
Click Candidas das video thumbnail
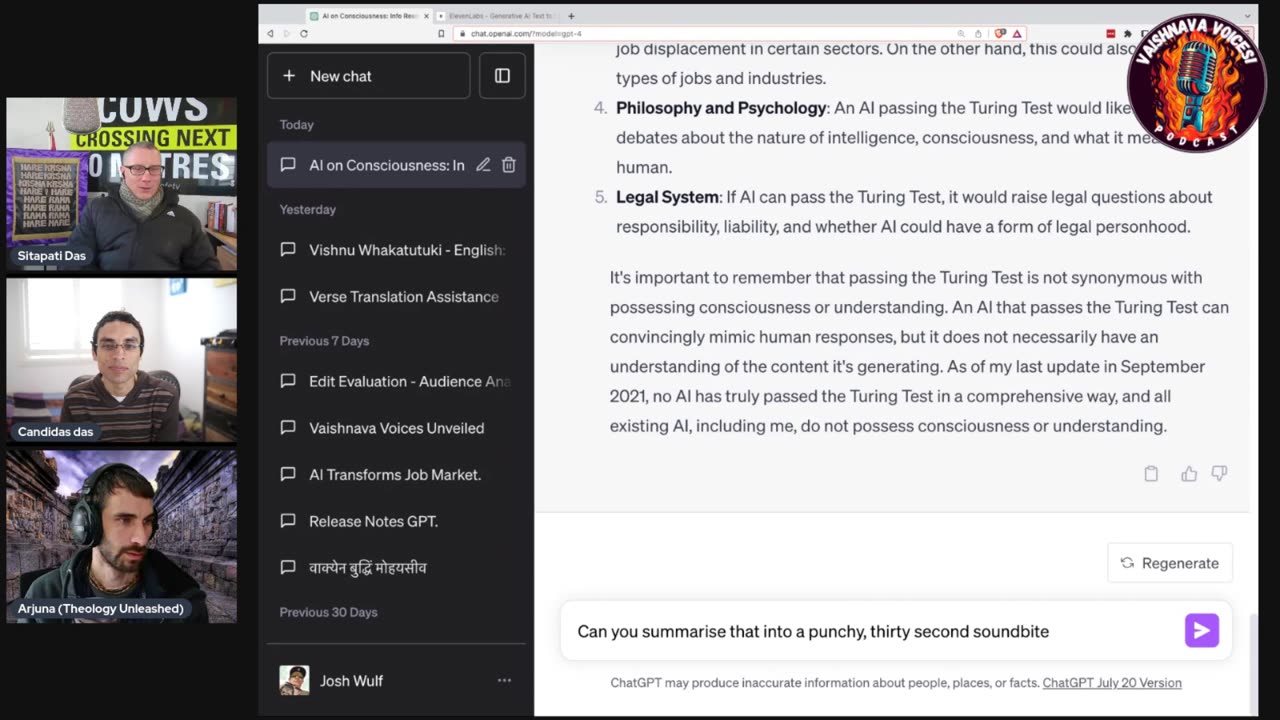point(122,360)
